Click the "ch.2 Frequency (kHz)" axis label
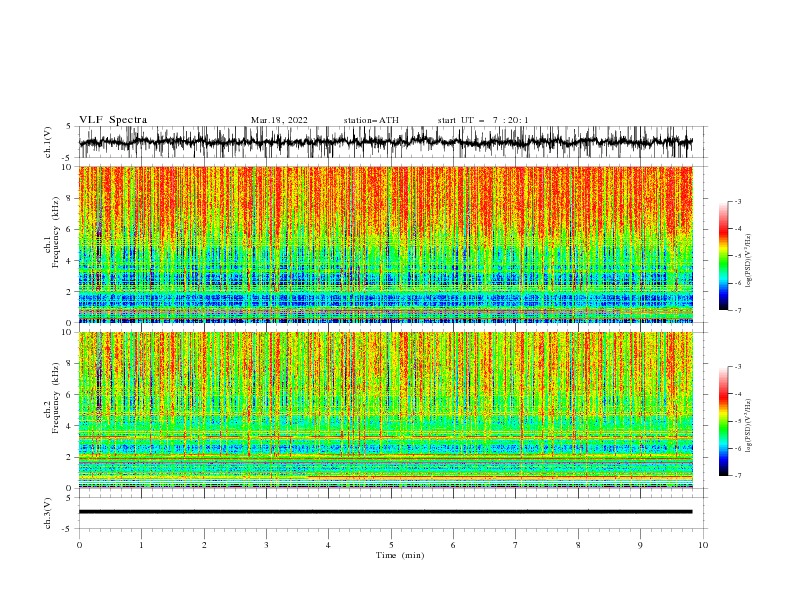This screenshot has height=612, width=792. click(52, 398)
